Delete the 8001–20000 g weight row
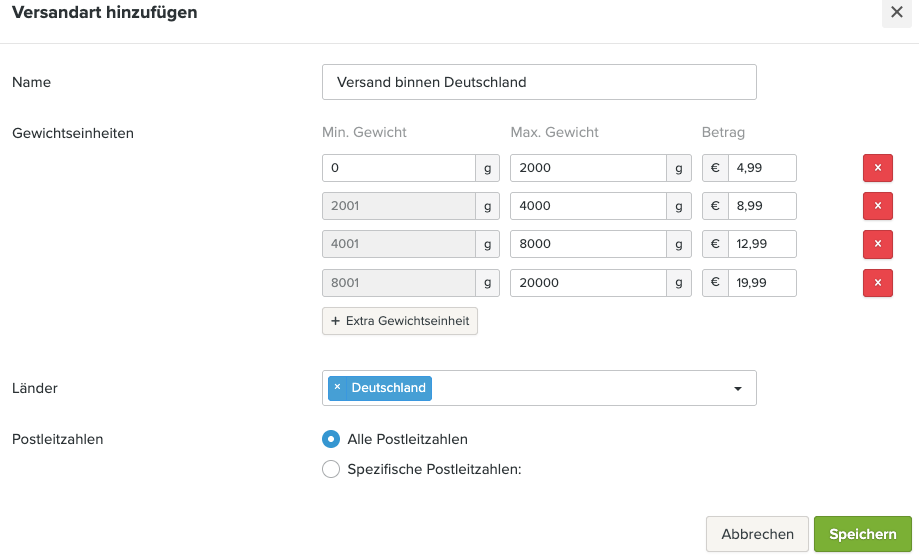Screen dimensions: 919x556 pyautogui.click(x=877, y=282)
